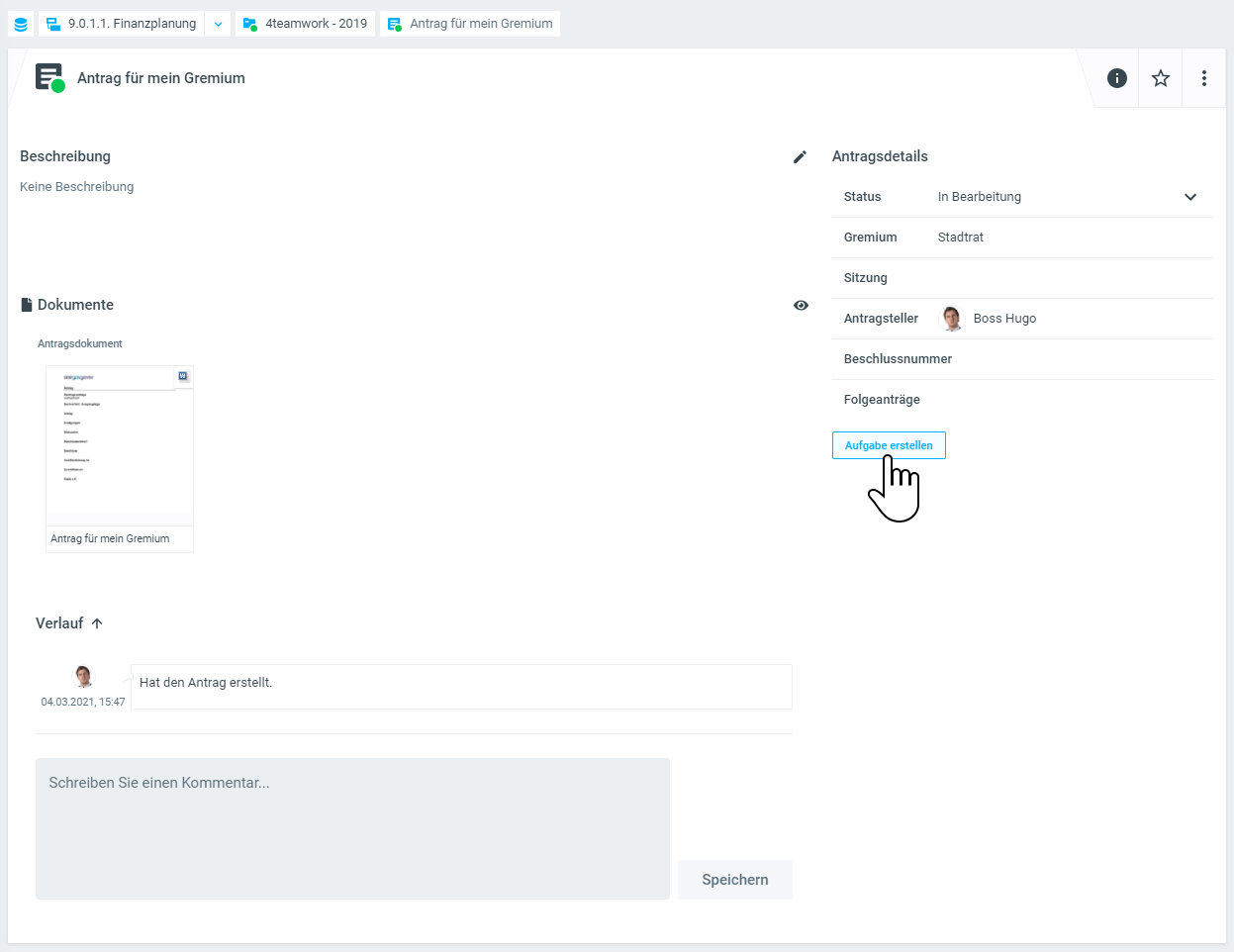
Task: Mark proposal as favorite with star
Action: coord(1161,78)
